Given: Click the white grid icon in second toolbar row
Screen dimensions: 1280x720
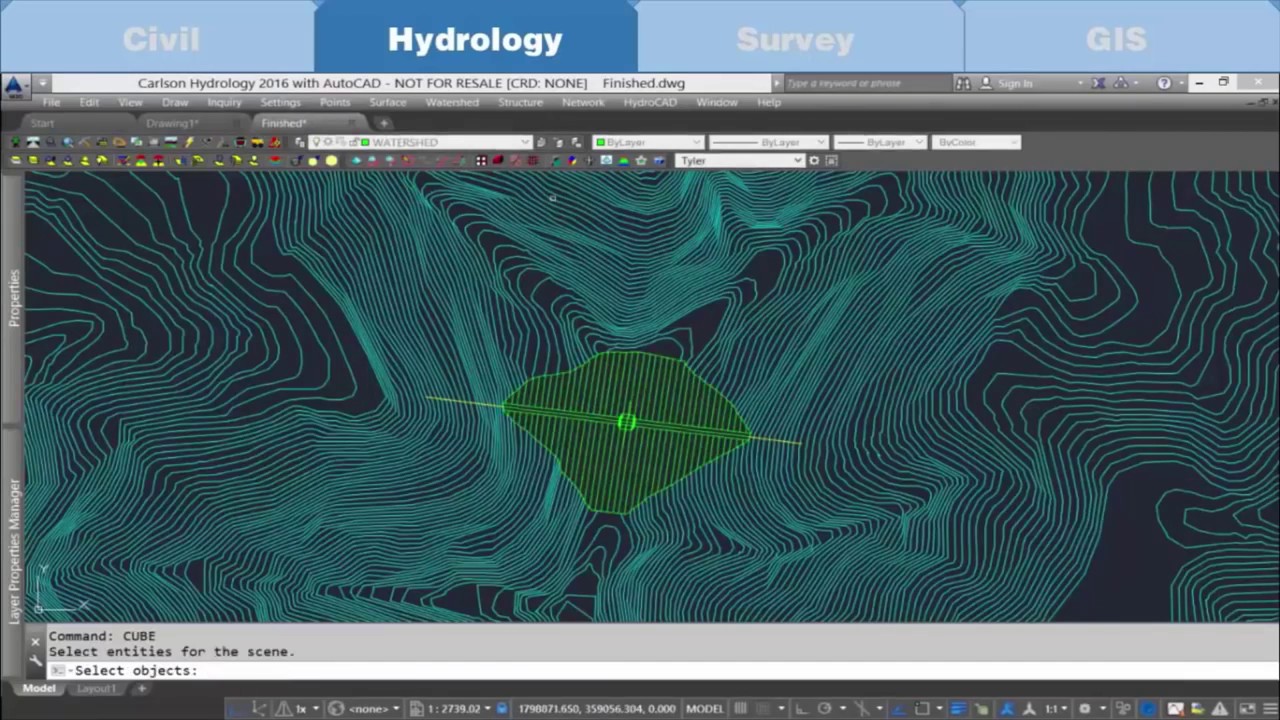Looking at the screenshot, I should 481,160.
